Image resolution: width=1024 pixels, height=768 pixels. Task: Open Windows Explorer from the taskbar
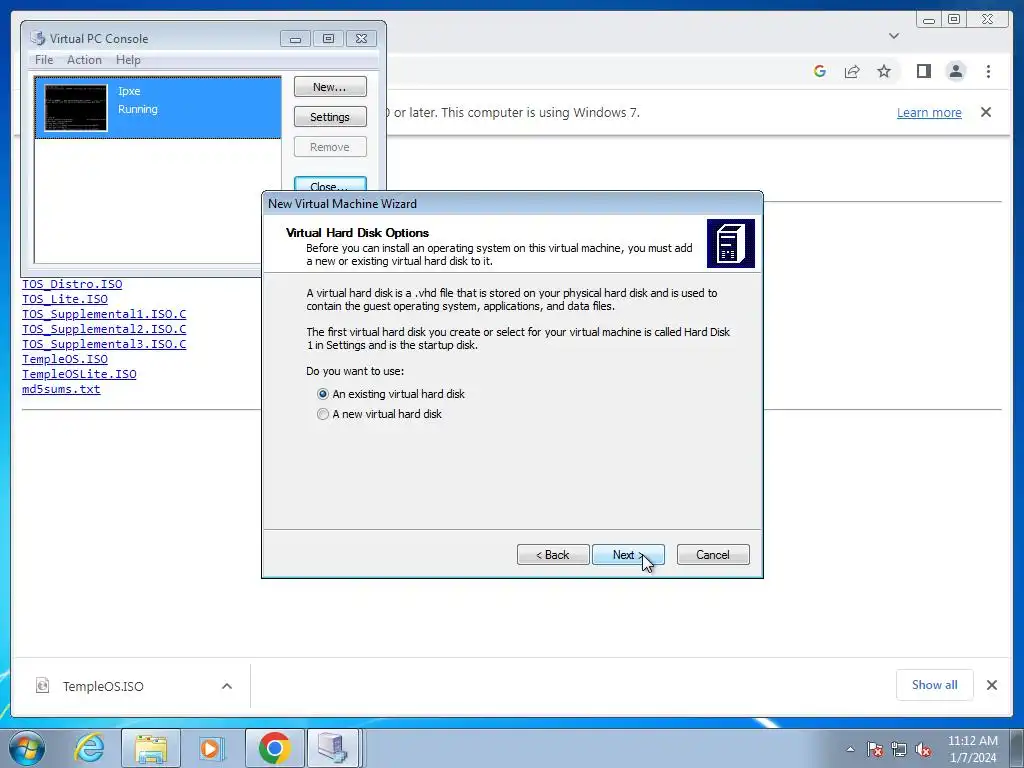[151, 748]
